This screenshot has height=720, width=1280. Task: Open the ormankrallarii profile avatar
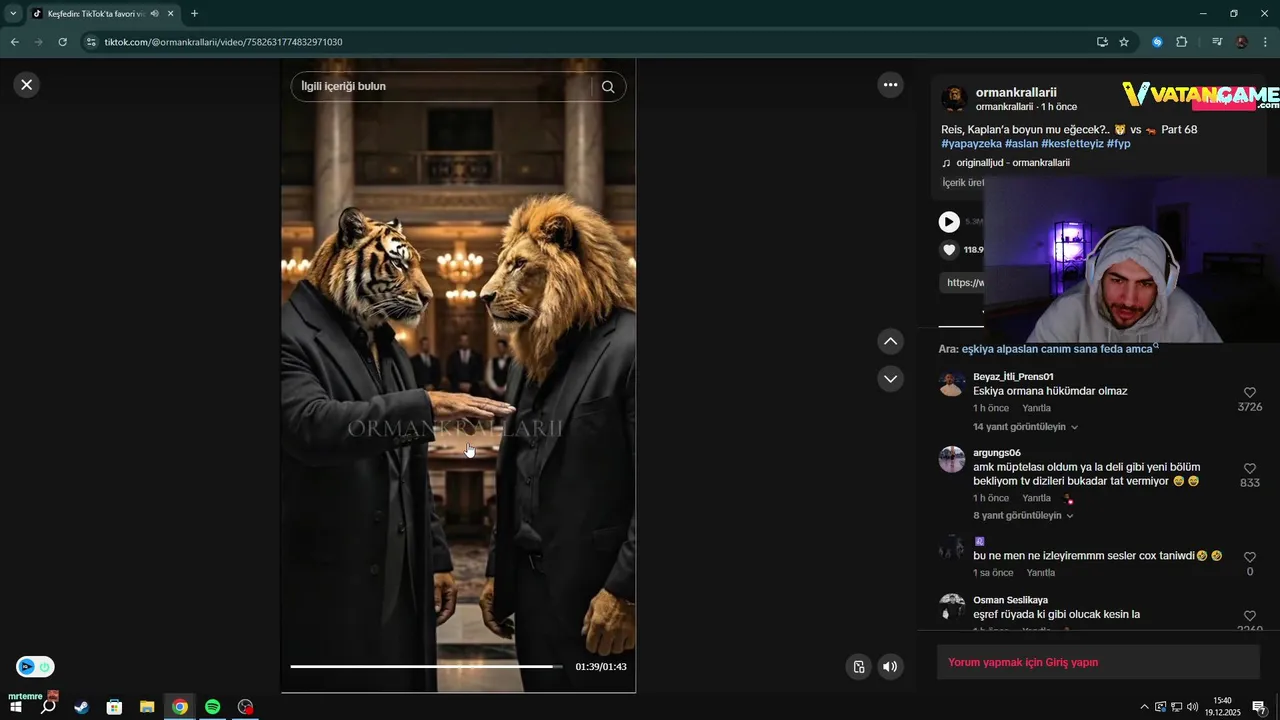pos(954,98)
